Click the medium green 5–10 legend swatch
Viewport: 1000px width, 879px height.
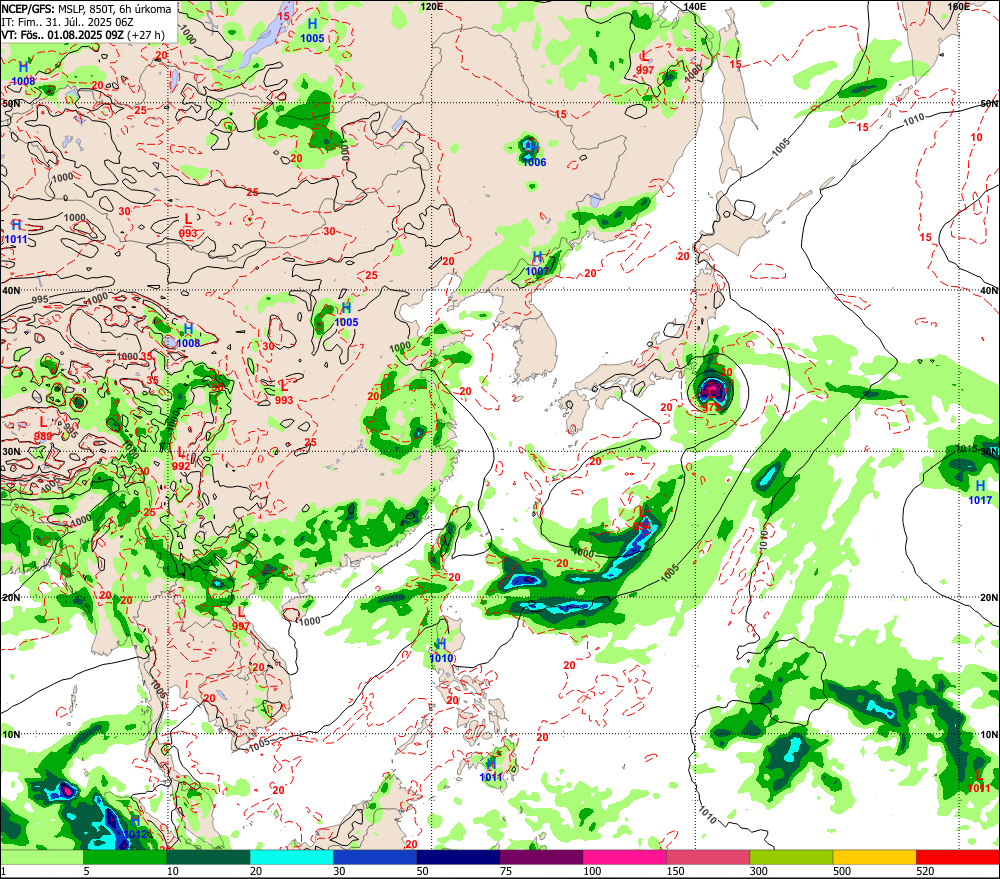[125, 857]
